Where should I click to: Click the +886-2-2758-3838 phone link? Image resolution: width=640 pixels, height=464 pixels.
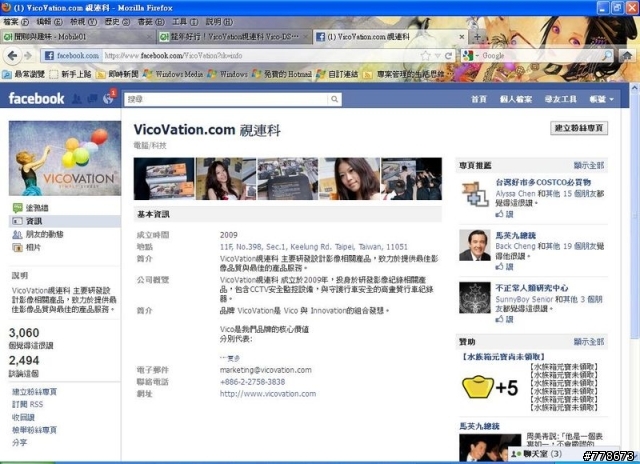(x=252, y=382)
